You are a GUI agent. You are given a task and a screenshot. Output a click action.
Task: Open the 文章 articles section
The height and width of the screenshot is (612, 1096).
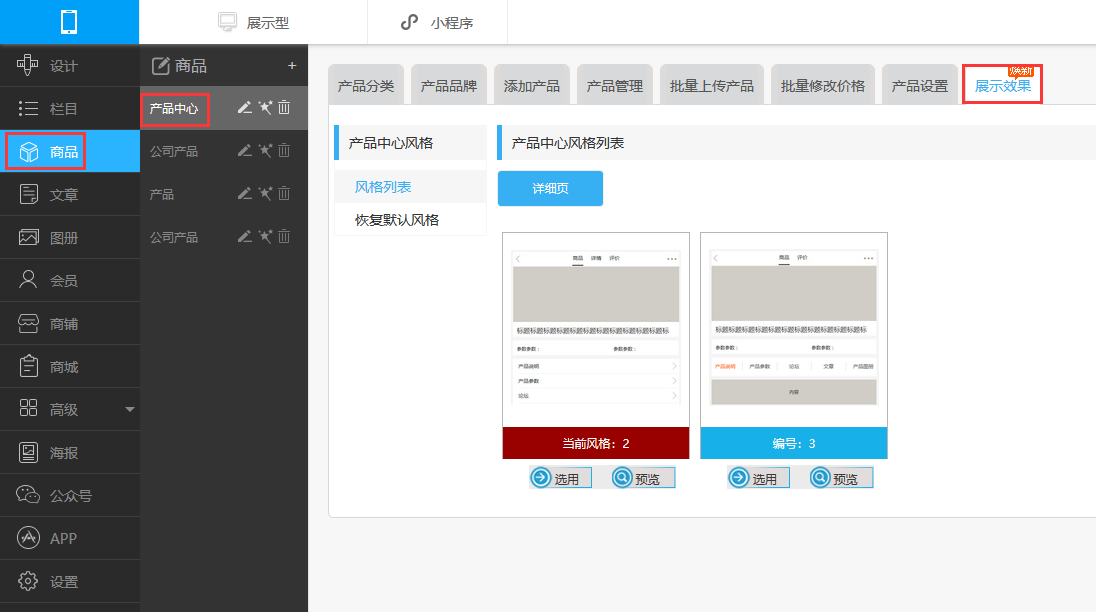click(70, 194)
